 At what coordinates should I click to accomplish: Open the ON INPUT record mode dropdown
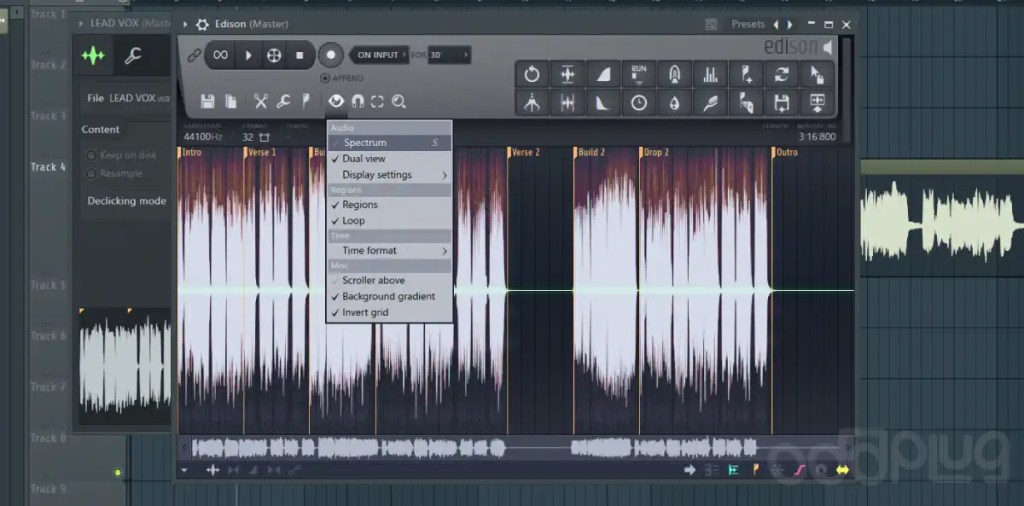tap(379, 55)
